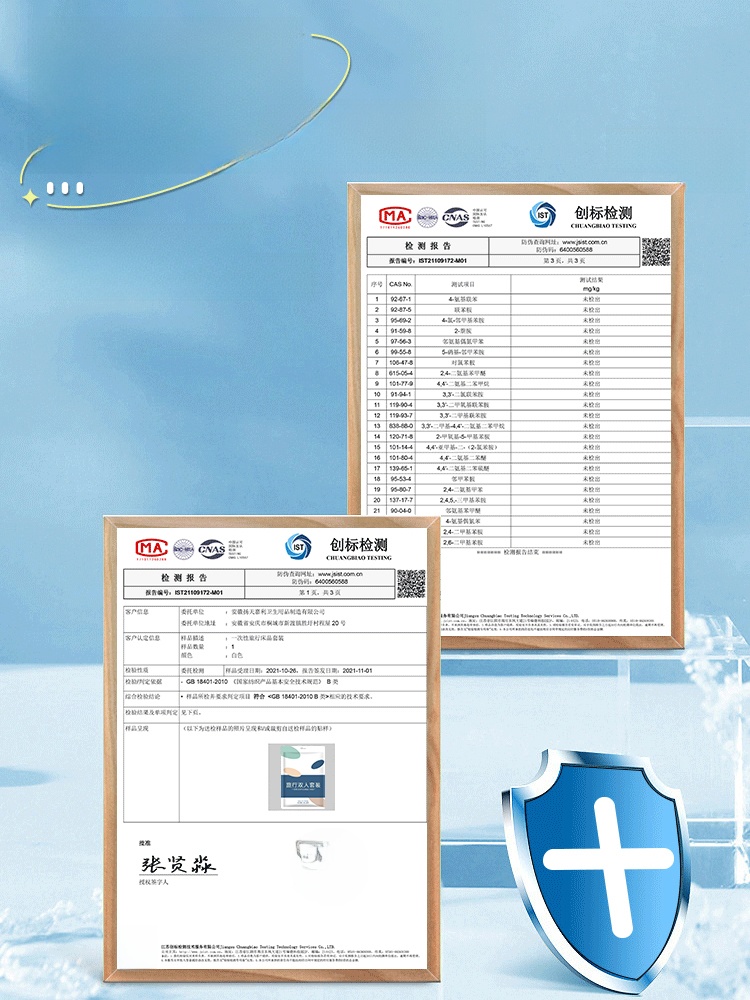Screen dimensions: 750x1000
Task: Click the three white dots in the oval
Action: pyautogui.click(x=65, y=188)
